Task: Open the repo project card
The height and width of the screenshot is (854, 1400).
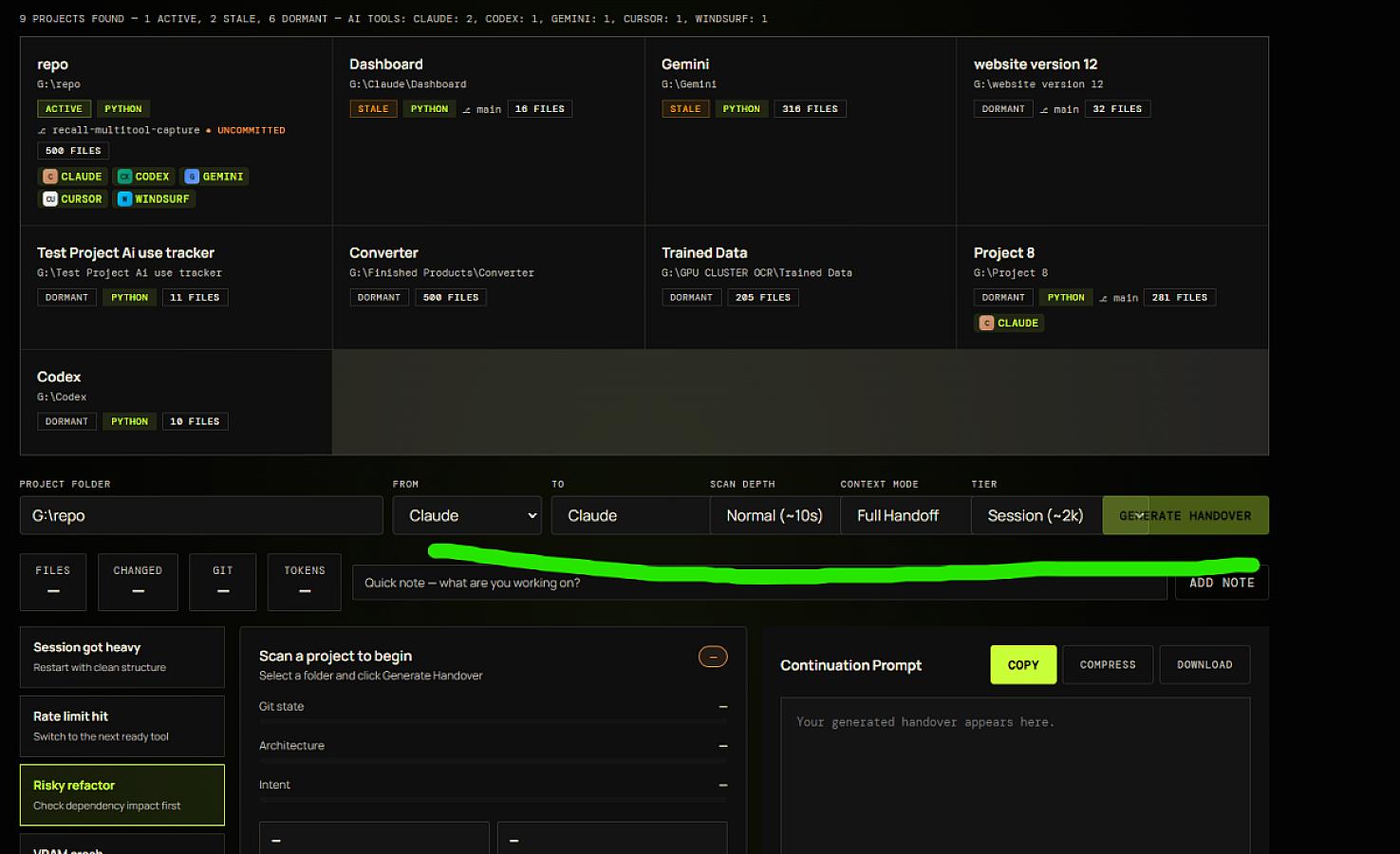Action: point(177,131)
